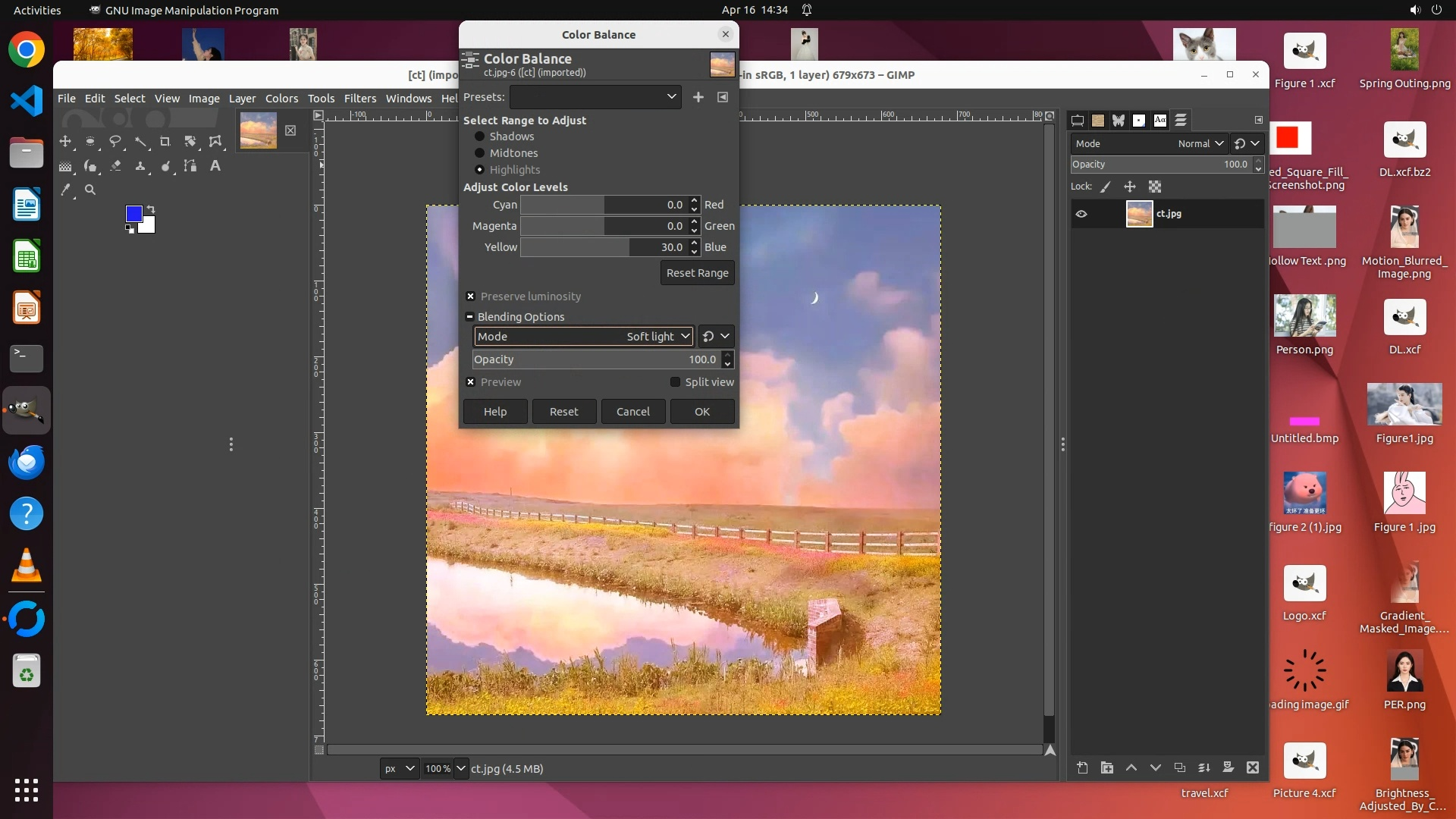Select the Shadows range radio button
The height and width of the screenshot is (819, 1456).
tap(479, 136)
